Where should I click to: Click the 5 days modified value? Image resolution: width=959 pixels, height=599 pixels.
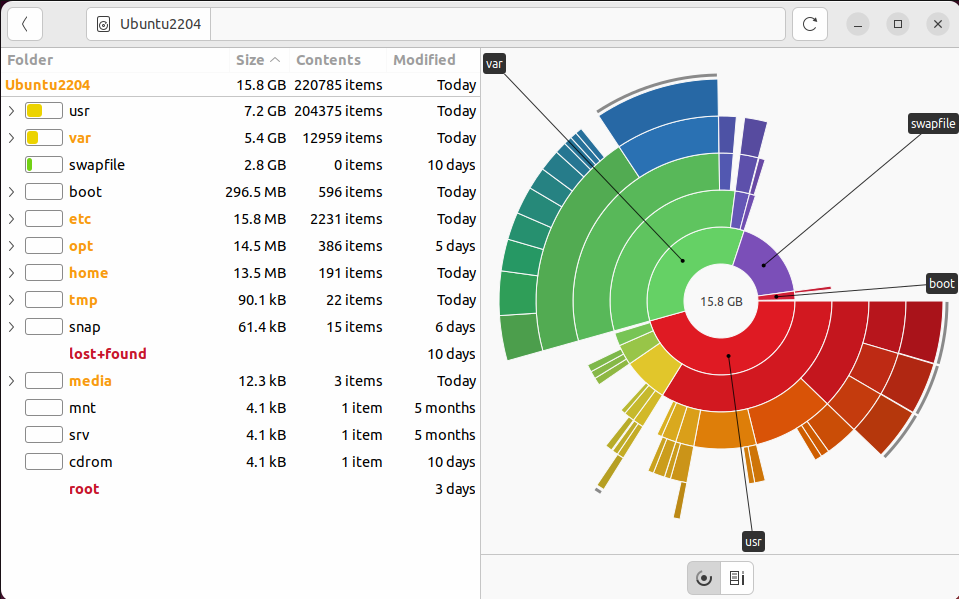(x=455, y=245)
